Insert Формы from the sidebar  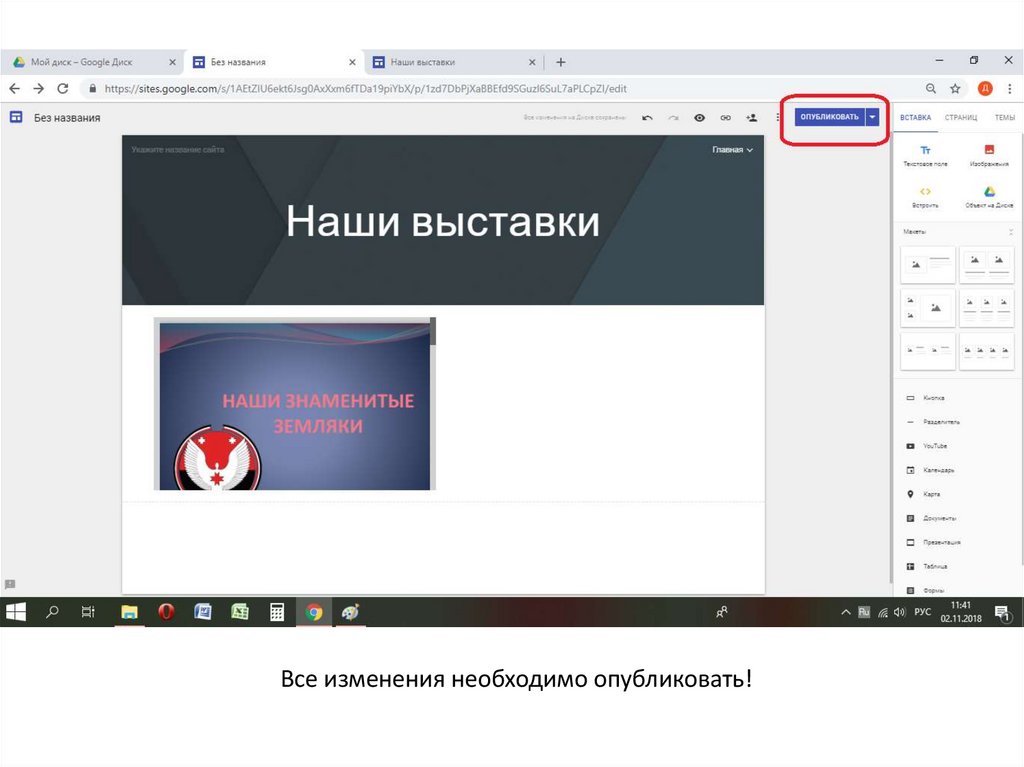pos(925,590)
